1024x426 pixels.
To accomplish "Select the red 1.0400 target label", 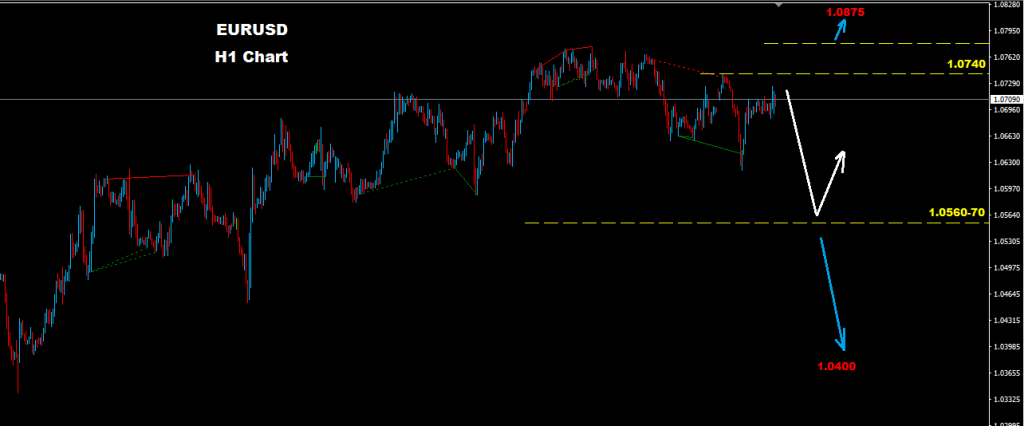I will click(x=836, y=367).
